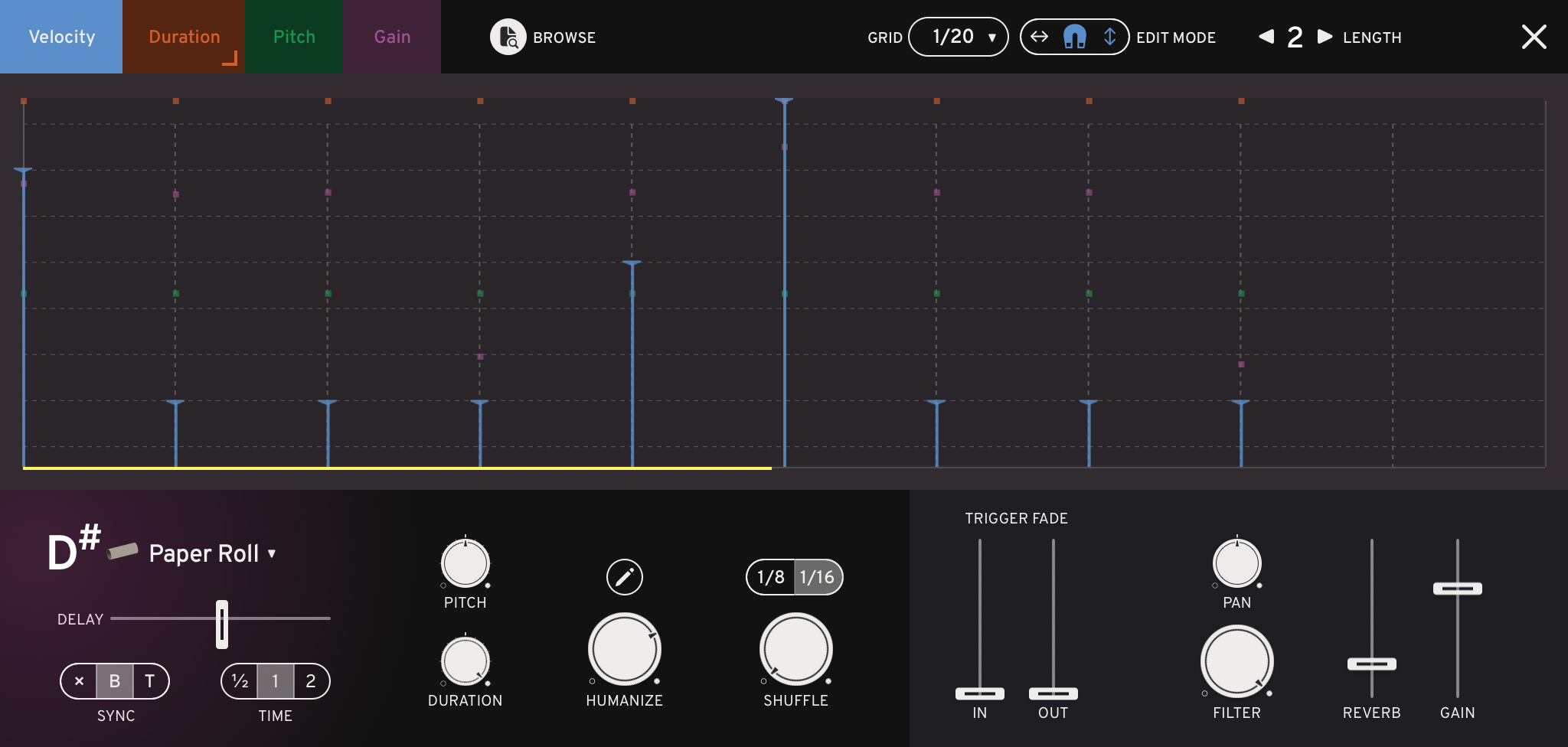Click the pencil humanize edit icon

tap(624, 577)
